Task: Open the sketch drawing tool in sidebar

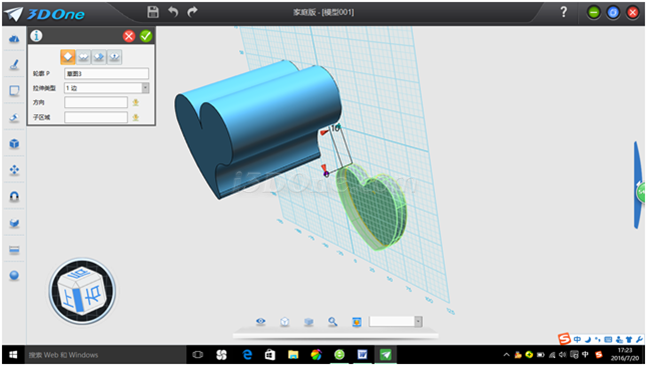Action: tap(14, 64)
